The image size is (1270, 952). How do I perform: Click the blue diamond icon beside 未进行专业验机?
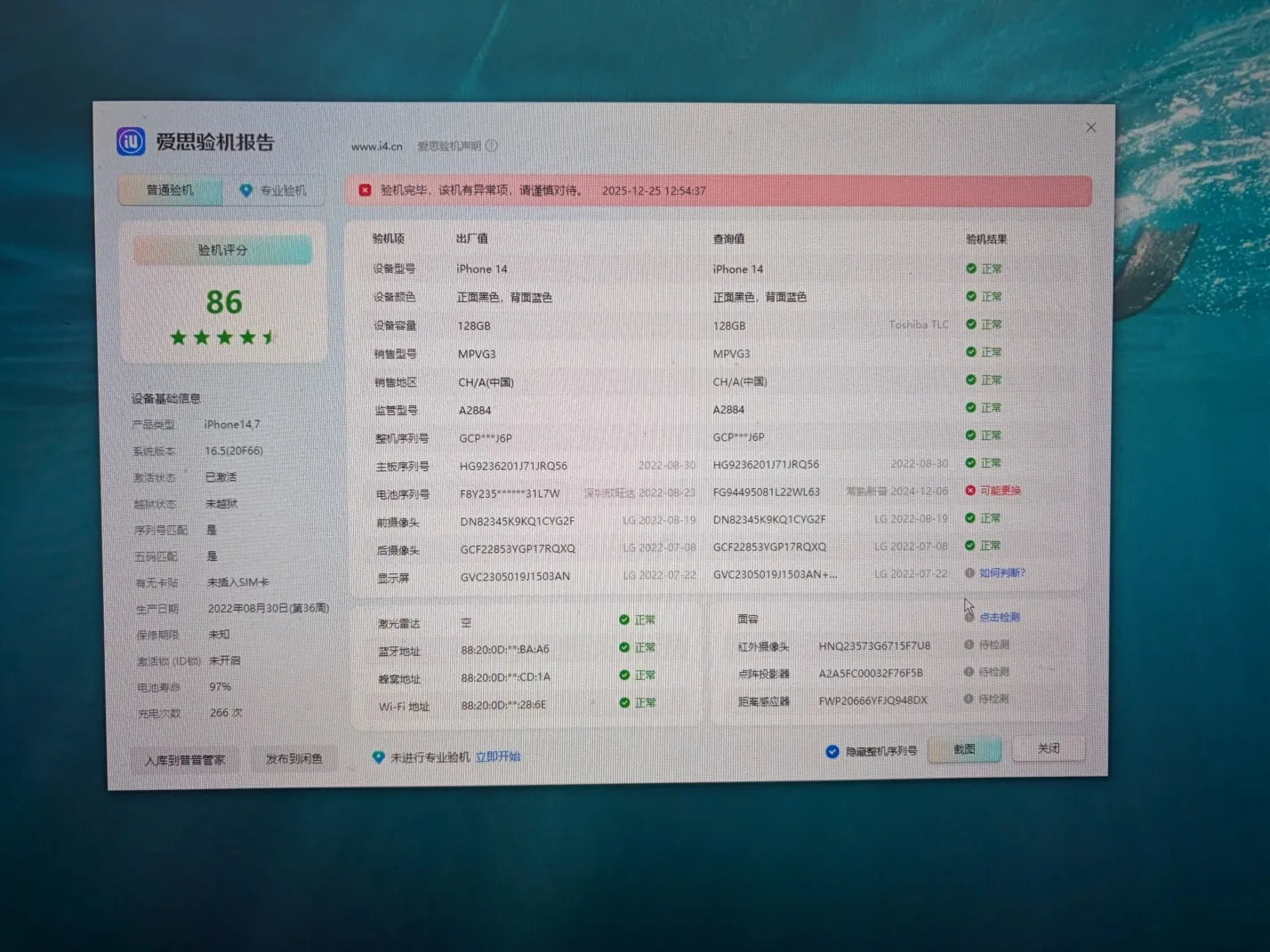click(x=378, y=757)
